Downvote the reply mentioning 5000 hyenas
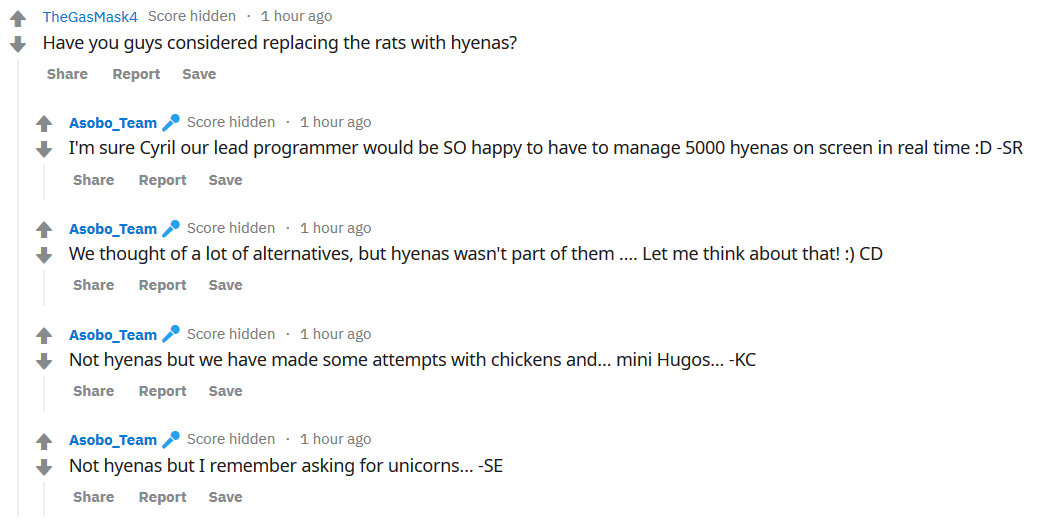The height and width of the screenshot is (532, 1039). tap(43, 150)
